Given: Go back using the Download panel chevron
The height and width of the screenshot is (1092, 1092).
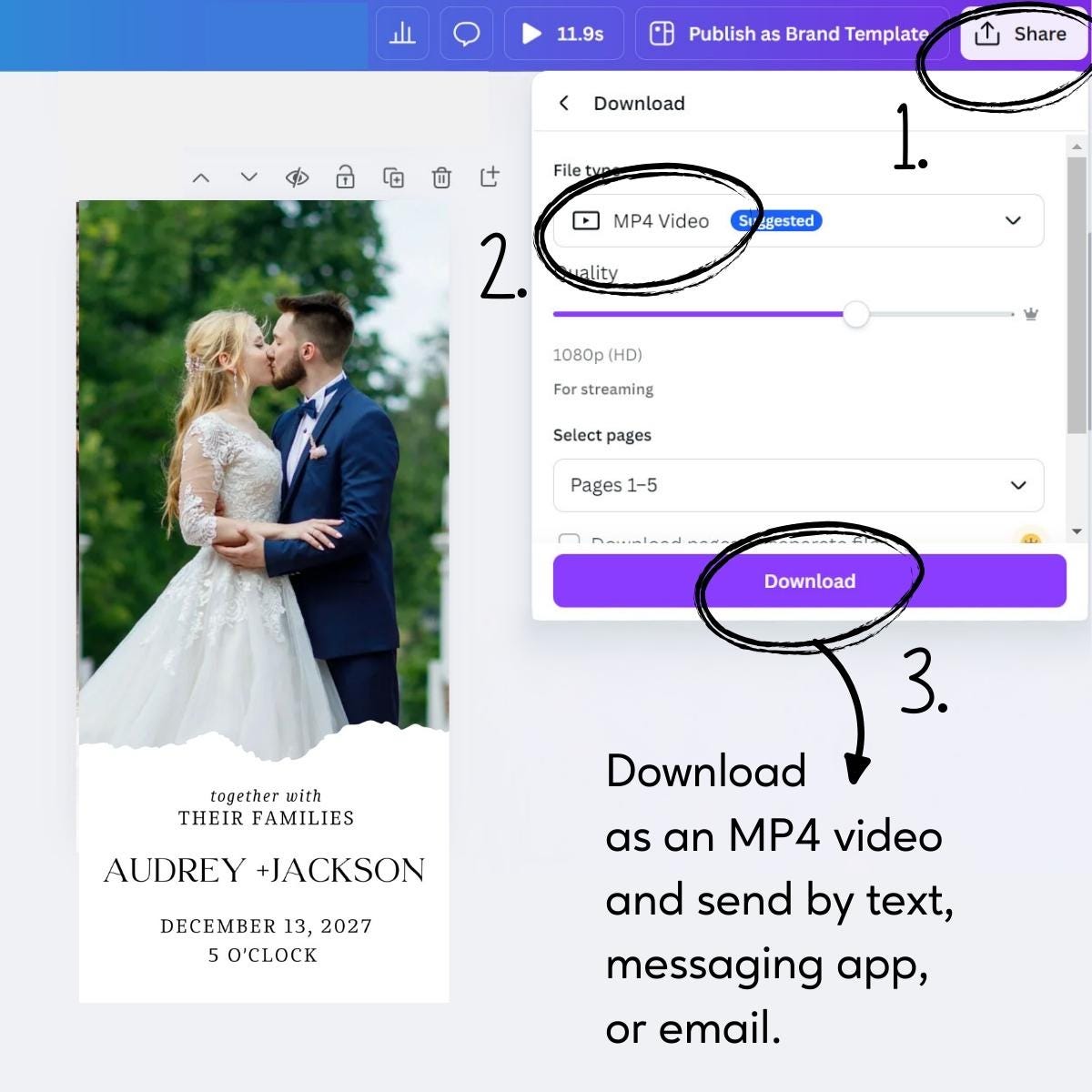Looking at the screenshot, I should 564,103.
